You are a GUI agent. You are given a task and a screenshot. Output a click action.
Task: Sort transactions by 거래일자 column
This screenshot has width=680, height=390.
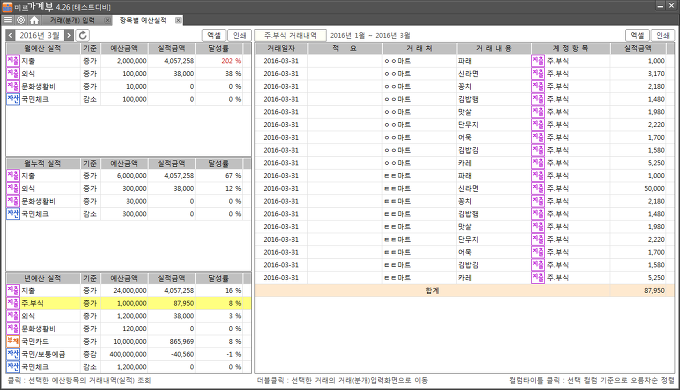281,49
